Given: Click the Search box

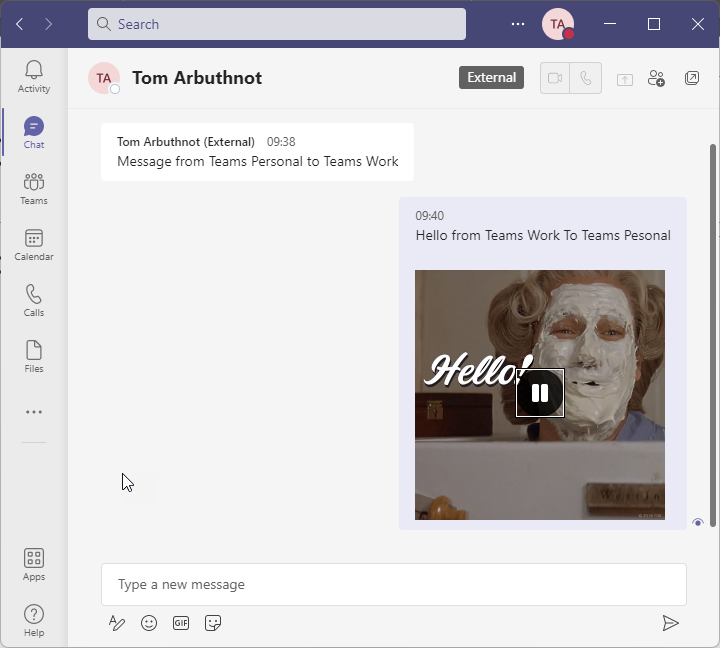Looking at the screenshot, I should pyautogui.click(x=277, y=24).
